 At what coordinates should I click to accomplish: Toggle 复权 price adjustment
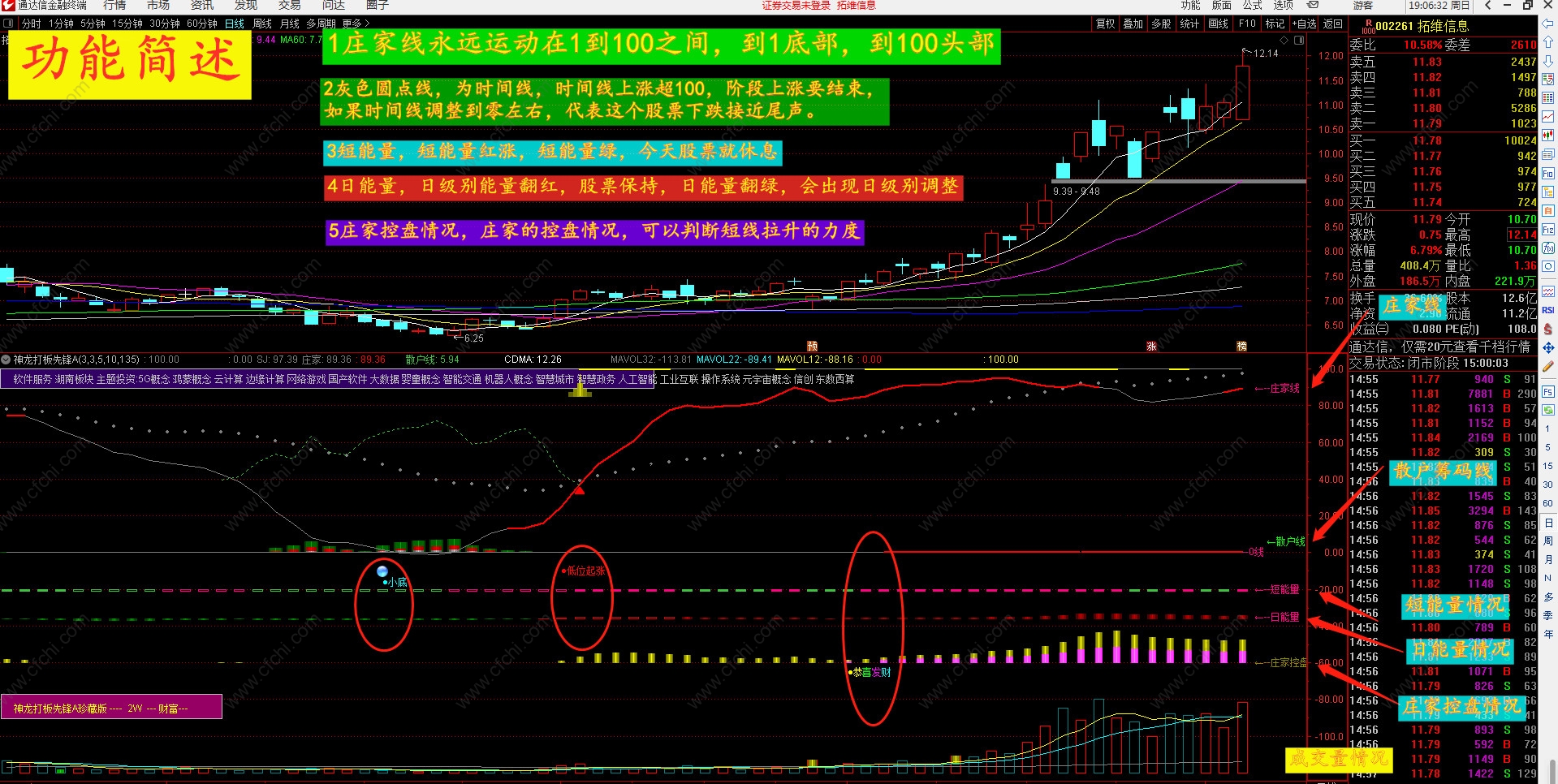tap(1106, 24)
